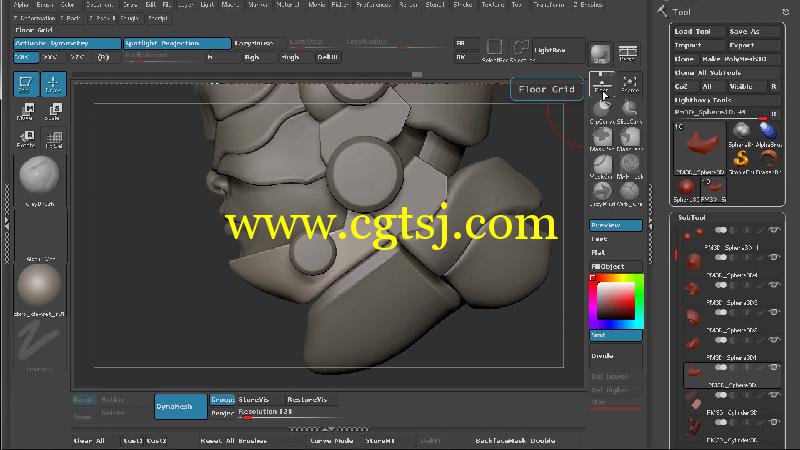Open the Preferences menu

(x=373, y=5)
